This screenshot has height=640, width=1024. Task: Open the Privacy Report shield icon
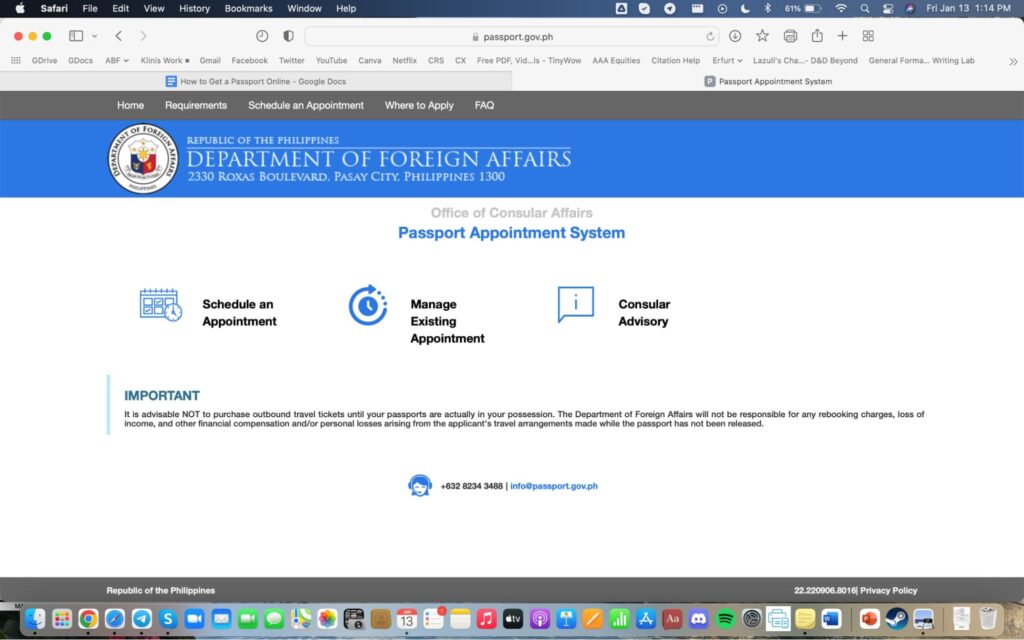(288, 36)
